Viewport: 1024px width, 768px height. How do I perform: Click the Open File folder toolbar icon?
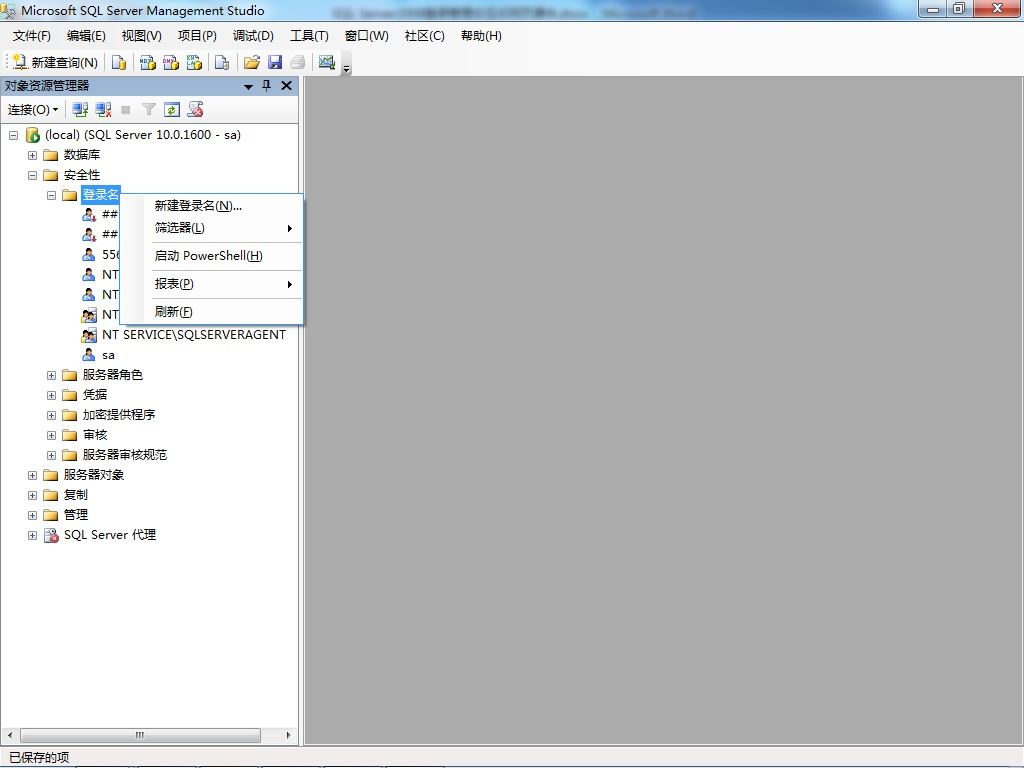coord(251,62)
